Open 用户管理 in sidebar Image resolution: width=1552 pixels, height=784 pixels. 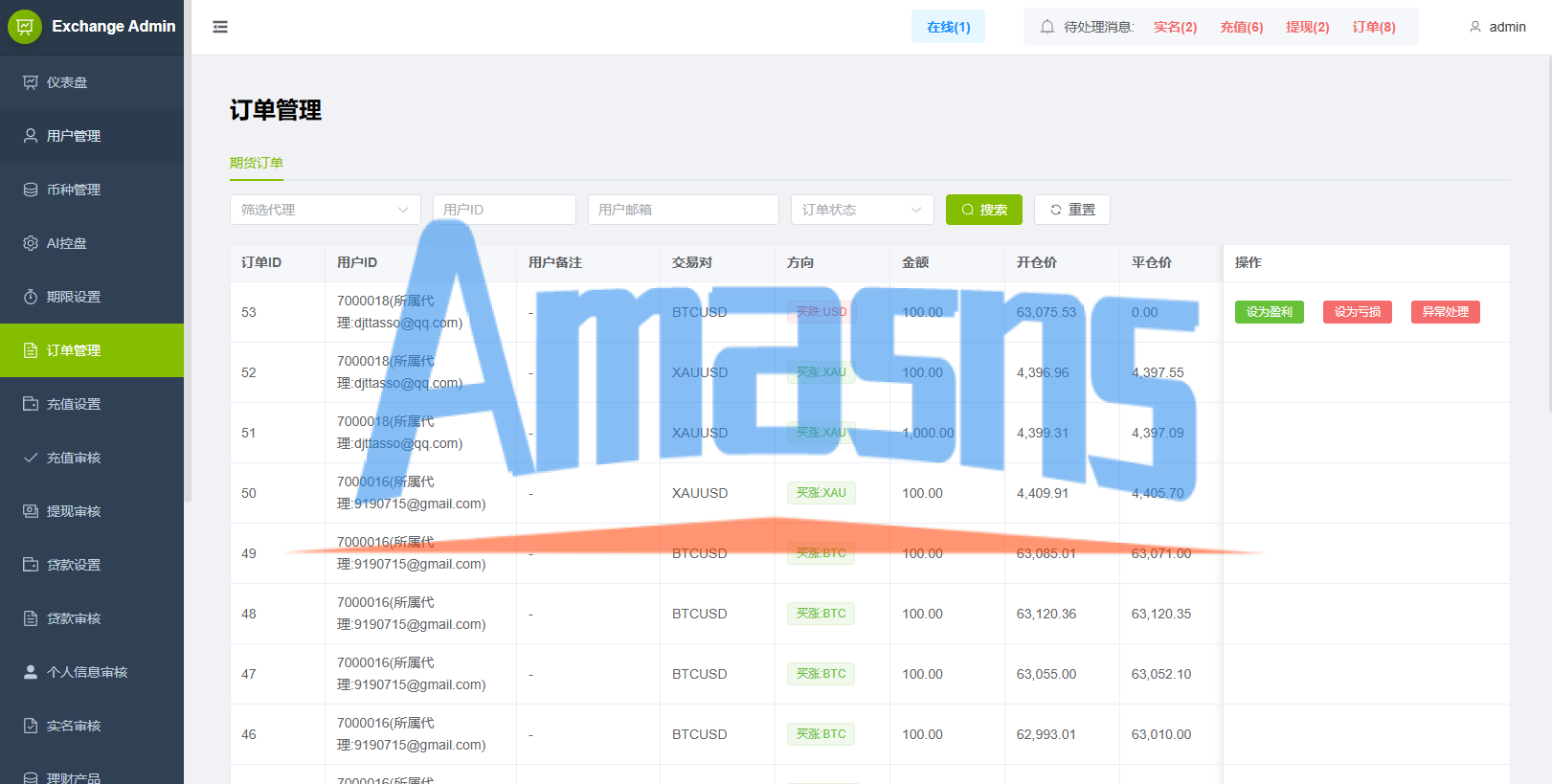[x=92, y=136]
